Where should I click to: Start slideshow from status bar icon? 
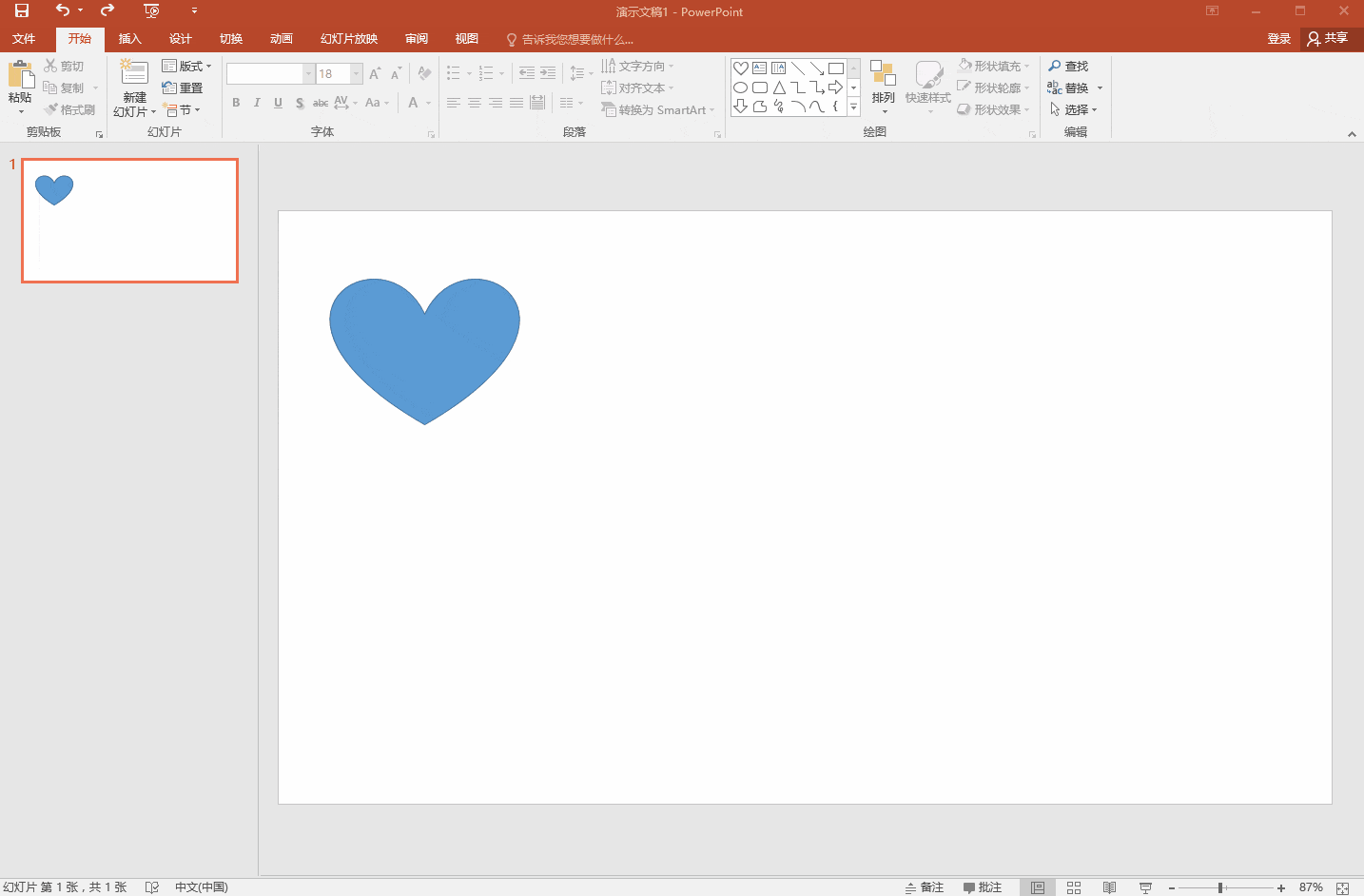(x=1145, y=887)
